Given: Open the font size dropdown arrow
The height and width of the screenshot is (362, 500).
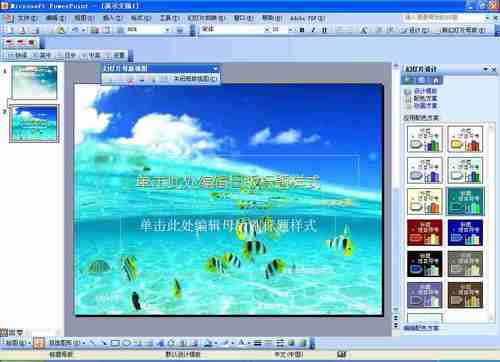Looking at the screenshot, I should click(x=290, y=30).
